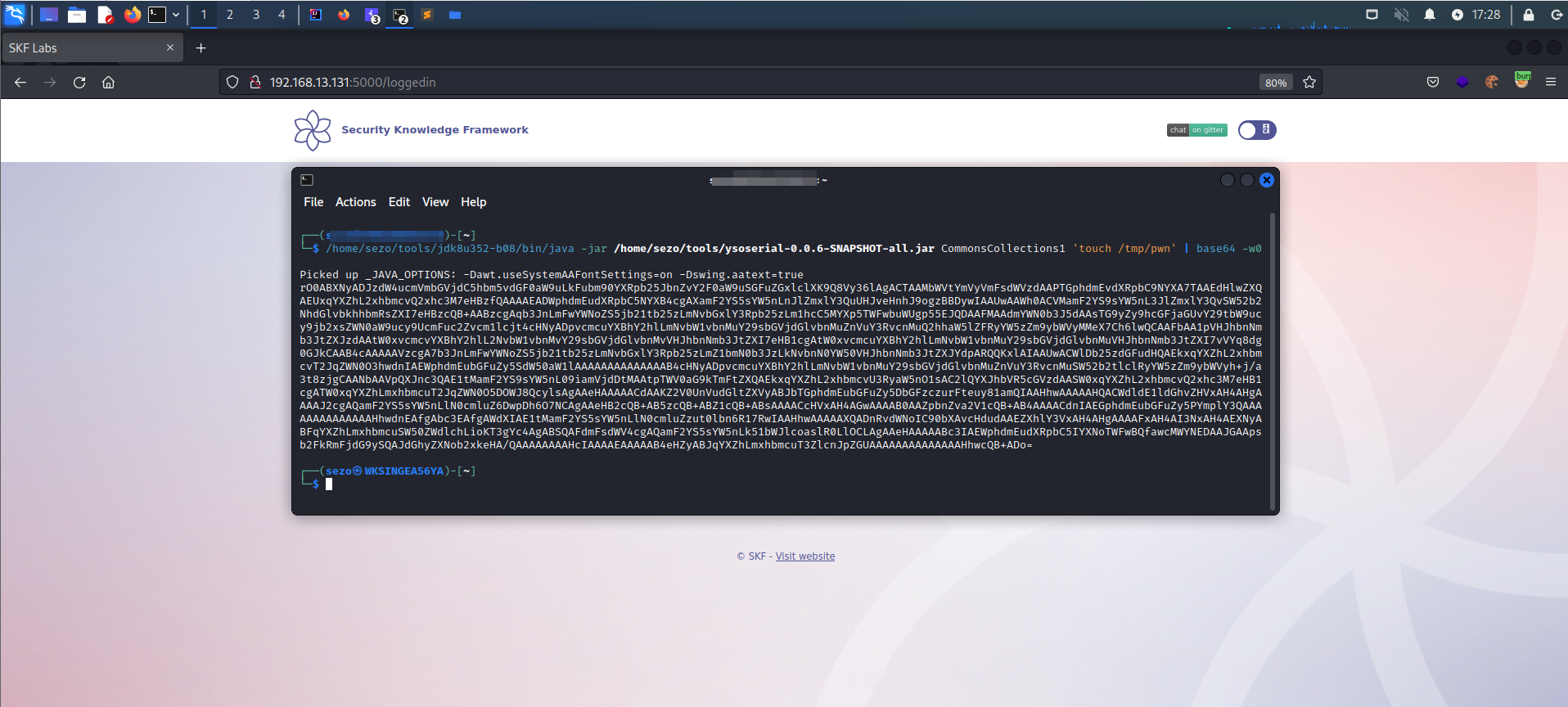Viewport: 1568px width, 707px height.
Task: Click the network connection tray icon
Action: coord(1372,15)
